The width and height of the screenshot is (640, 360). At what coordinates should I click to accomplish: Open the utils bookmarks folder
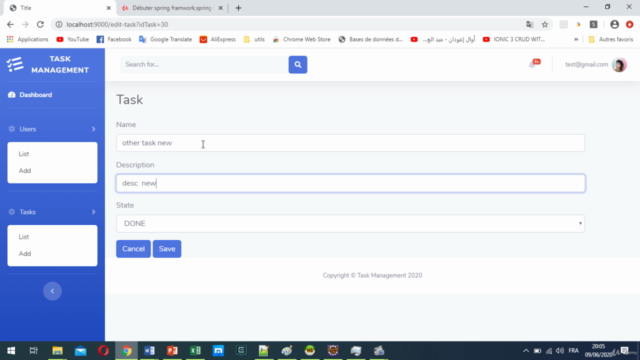click(x=254, y=39)
